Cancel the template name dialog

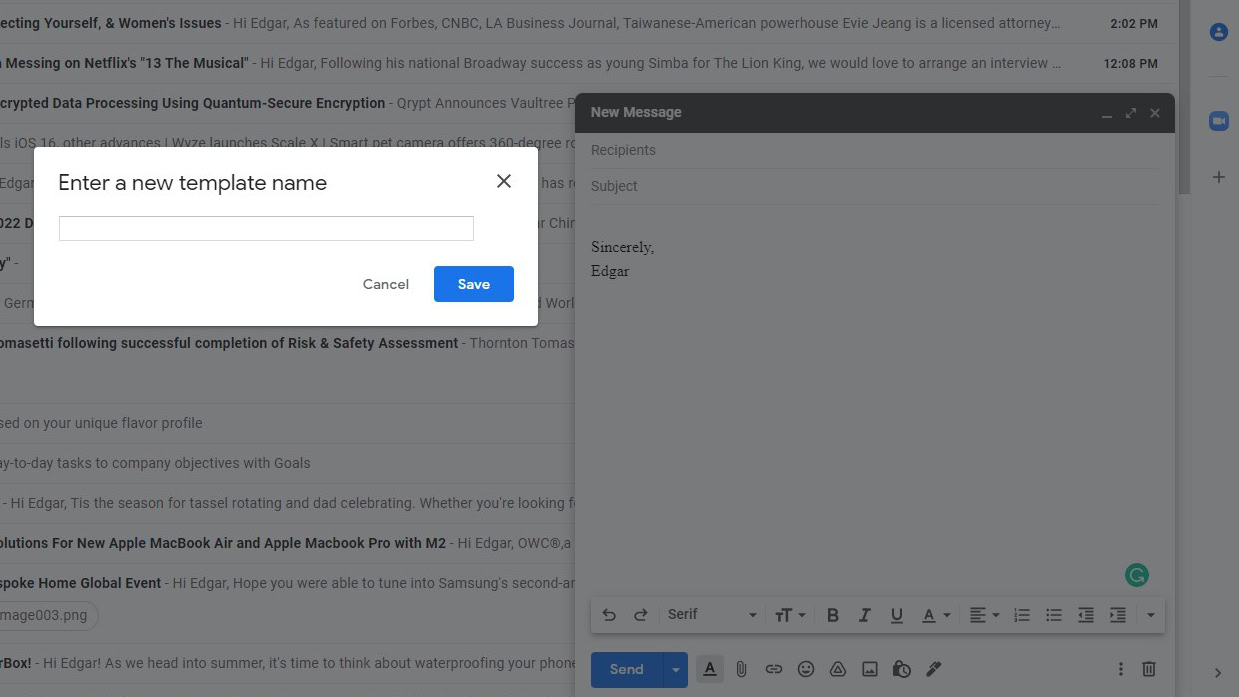coord(386,284)
